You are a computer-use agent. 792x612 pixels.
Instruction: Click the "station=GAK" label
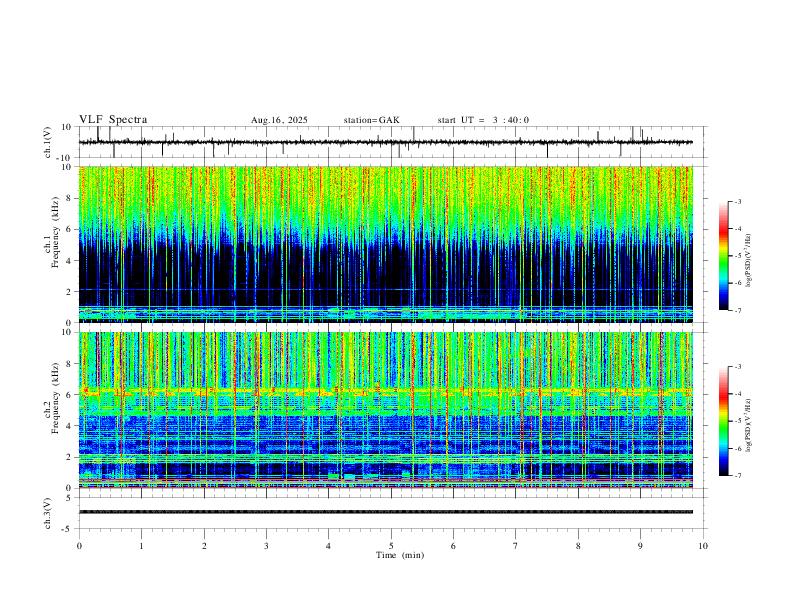[x=371, y=120]
